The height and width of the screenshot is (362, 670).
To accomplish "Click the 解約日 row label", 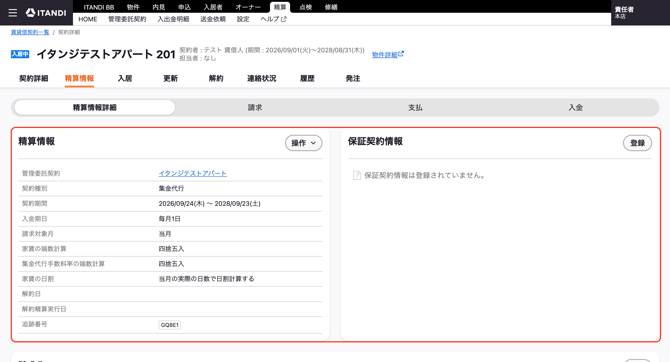I will pos(31,294).
